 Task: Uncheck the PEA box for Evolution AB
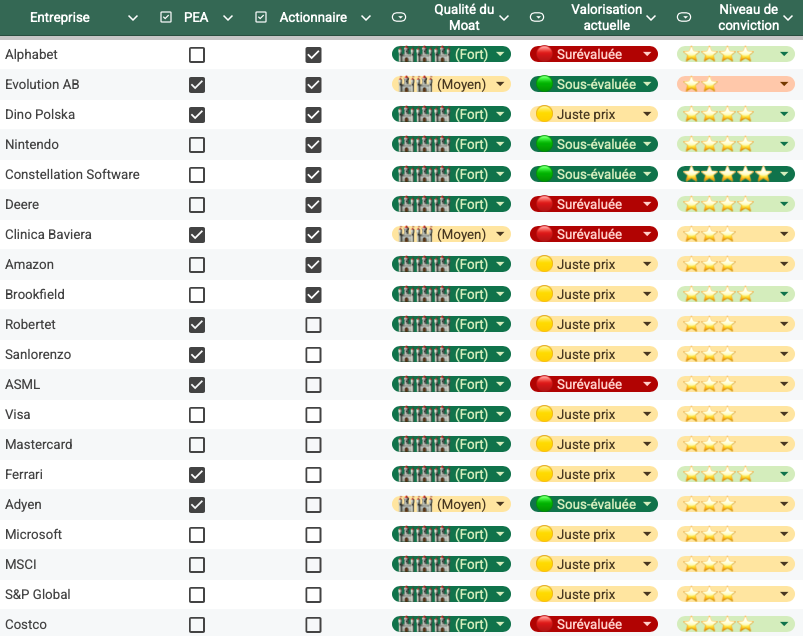tap(197, 84)
